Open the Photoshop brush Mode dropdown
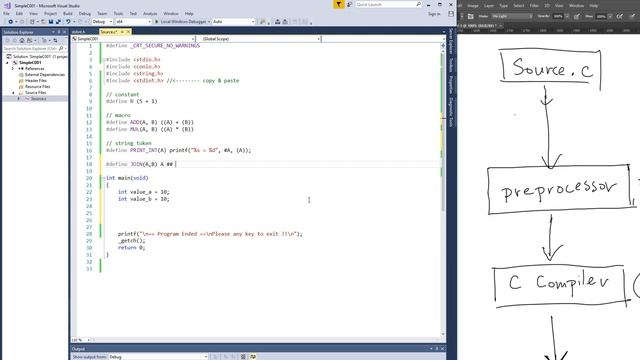This screenshot has height=360, width=640. 512,16
